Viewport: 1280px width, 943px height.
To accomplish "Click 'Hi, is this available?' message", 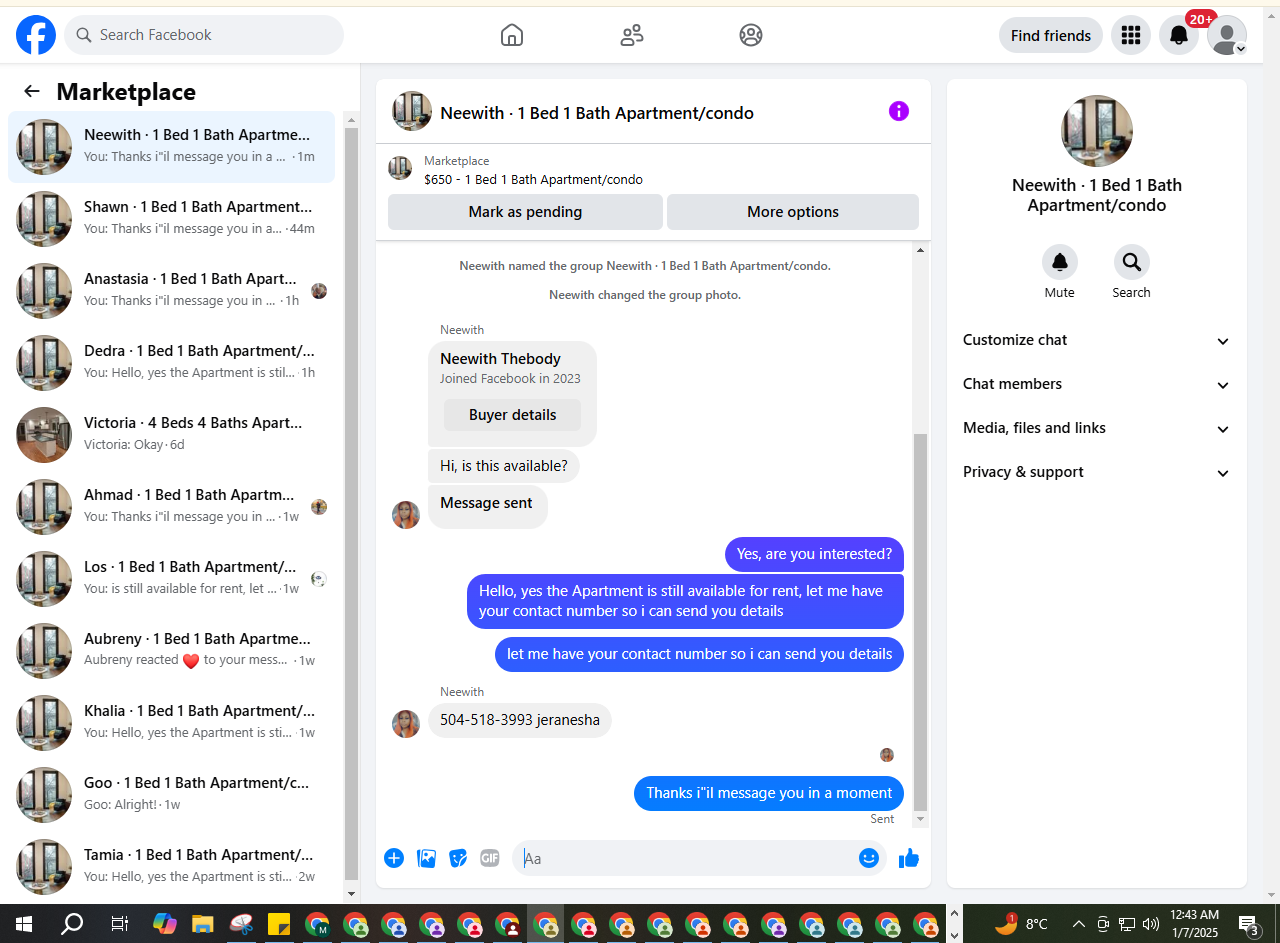I will [x=504, y=466].
